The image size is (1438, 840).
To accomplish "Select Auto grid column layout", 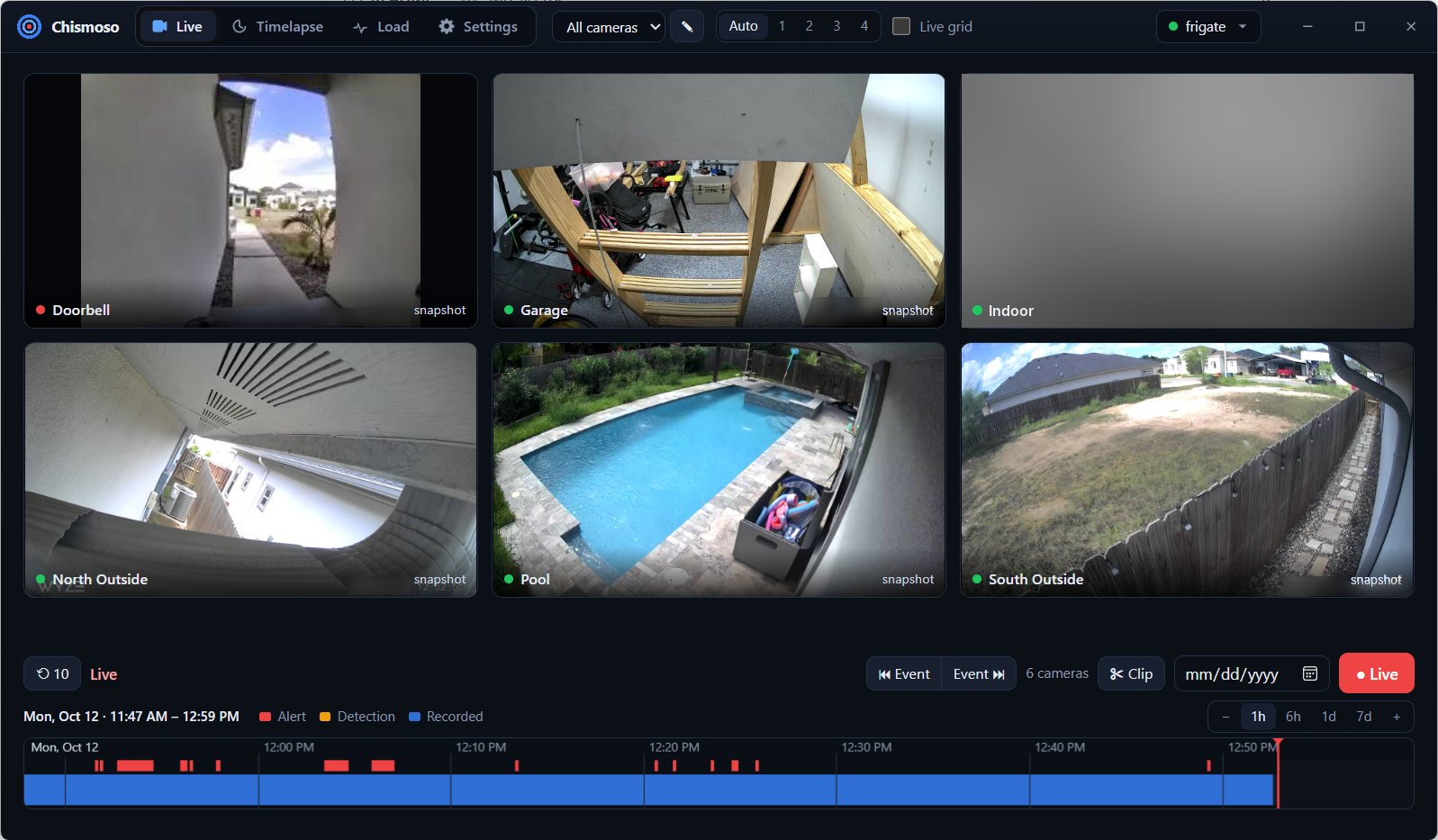I will tap(743, 26).
